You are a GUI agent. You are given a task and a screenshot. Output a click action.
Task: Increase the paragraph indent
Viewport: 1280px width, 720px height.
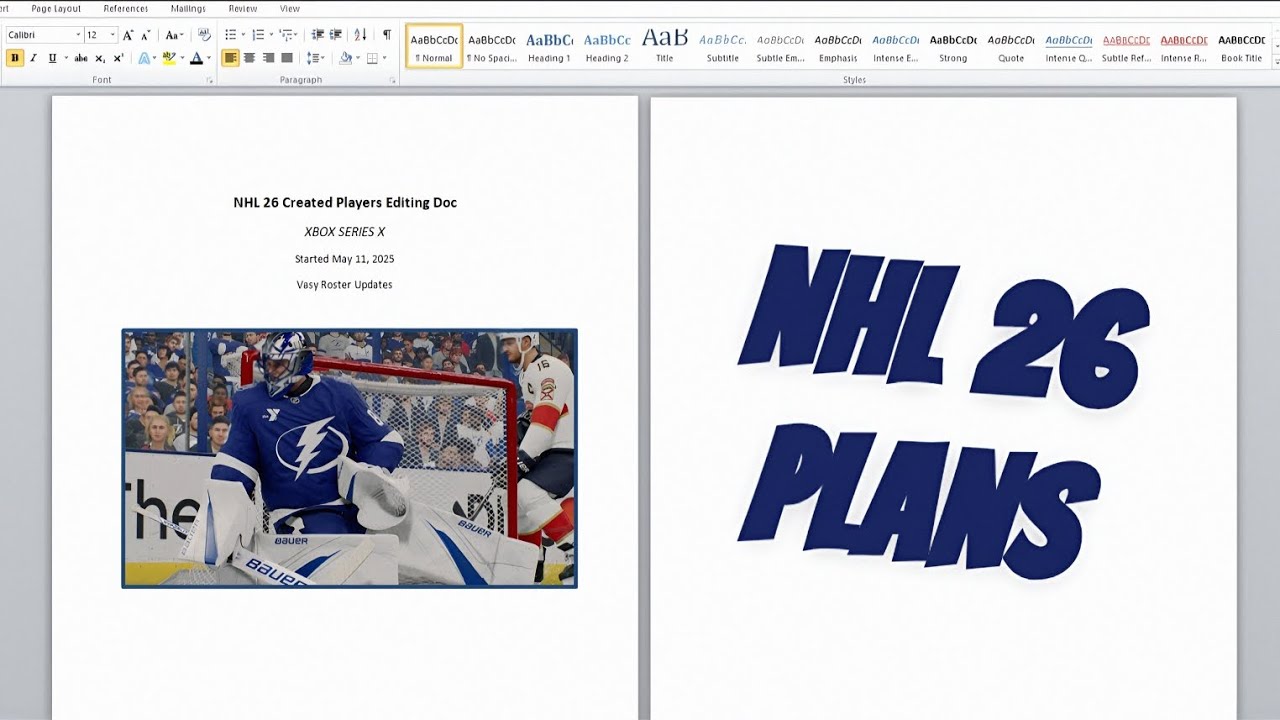[335, 35]
